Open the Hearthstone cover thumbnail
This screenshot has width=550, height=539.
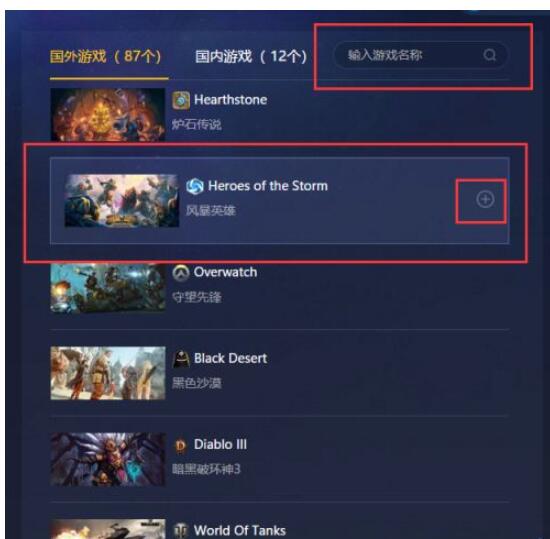[x=108, y=115]
